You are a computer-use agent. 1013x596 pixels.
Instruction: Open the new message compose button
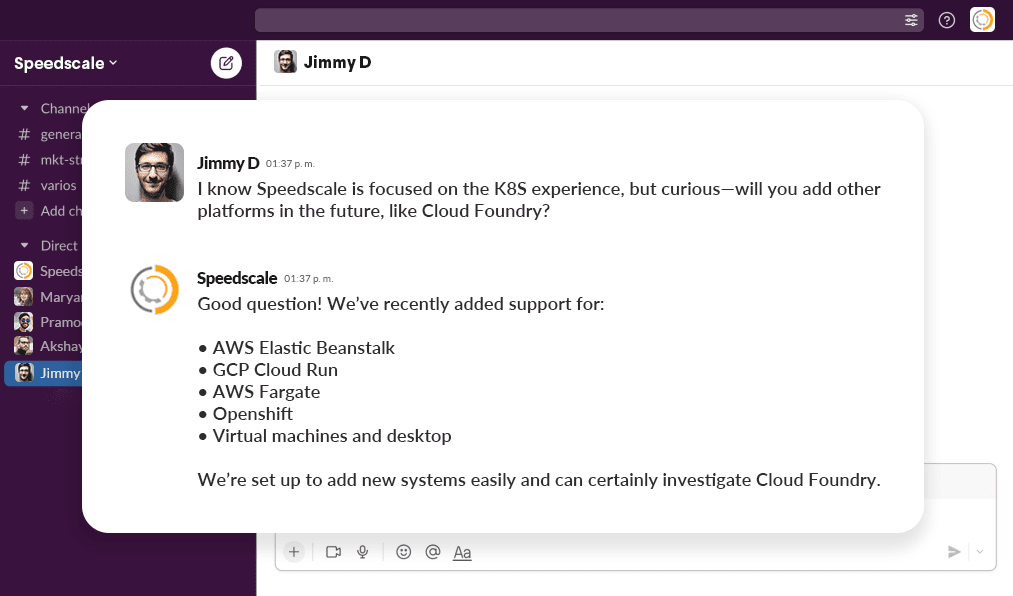pyautogui.click(x=226, y=63)
